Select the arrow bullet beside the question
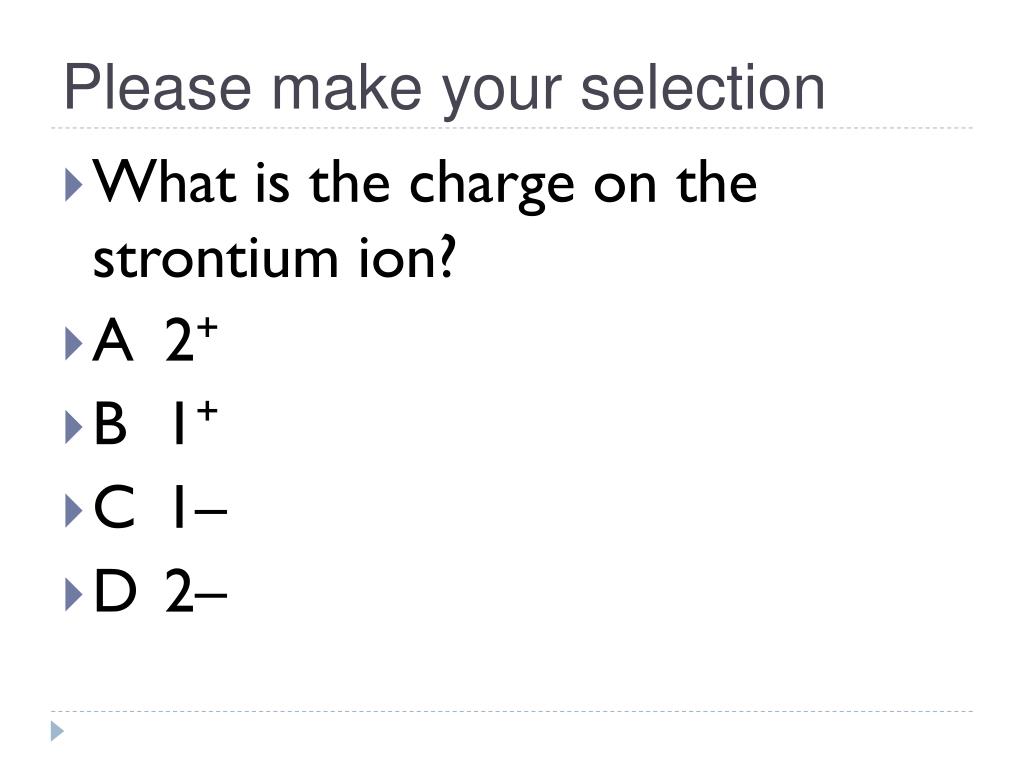The image size is (1024, 768). [x=74, y=185]
